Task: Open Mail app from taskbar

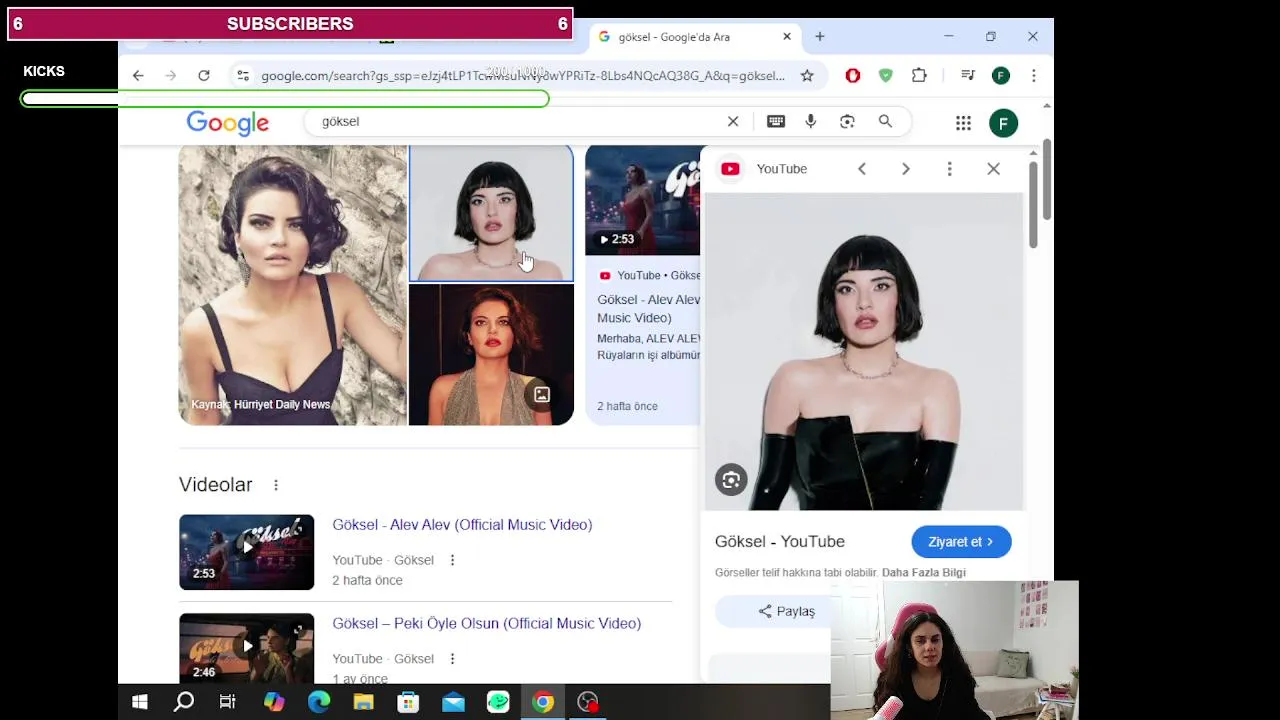Action: (453, 702)
